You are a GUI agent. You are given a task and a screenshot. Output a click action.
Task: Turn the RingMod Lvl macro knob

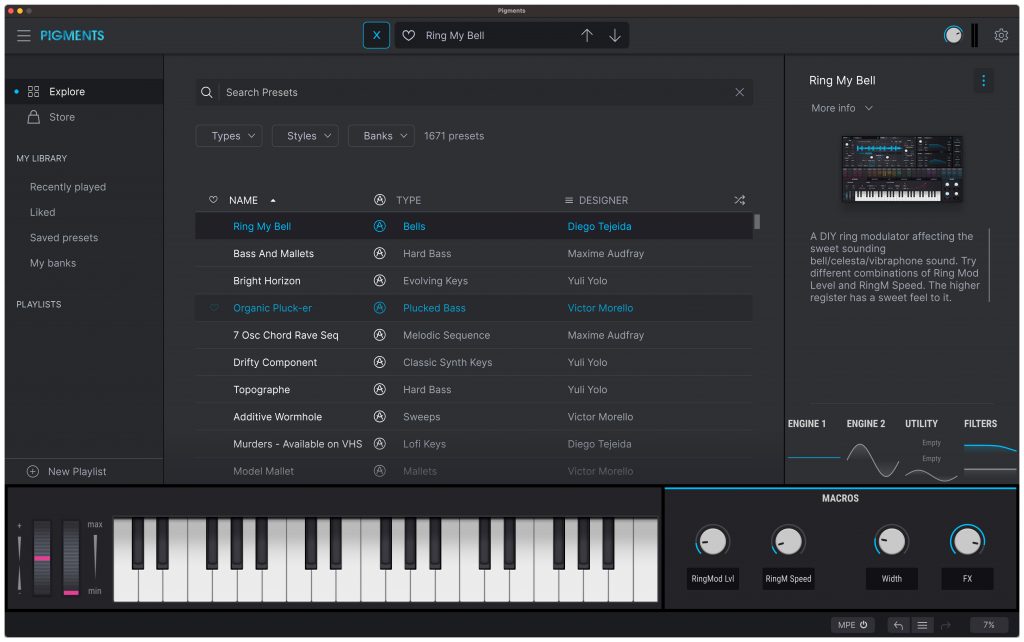tap(711, 540)
